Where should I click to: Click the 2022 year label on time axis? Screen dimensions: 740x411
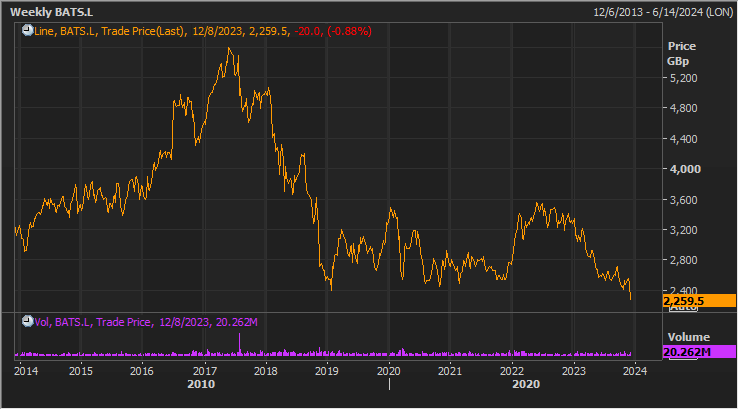tap(512, 371)
